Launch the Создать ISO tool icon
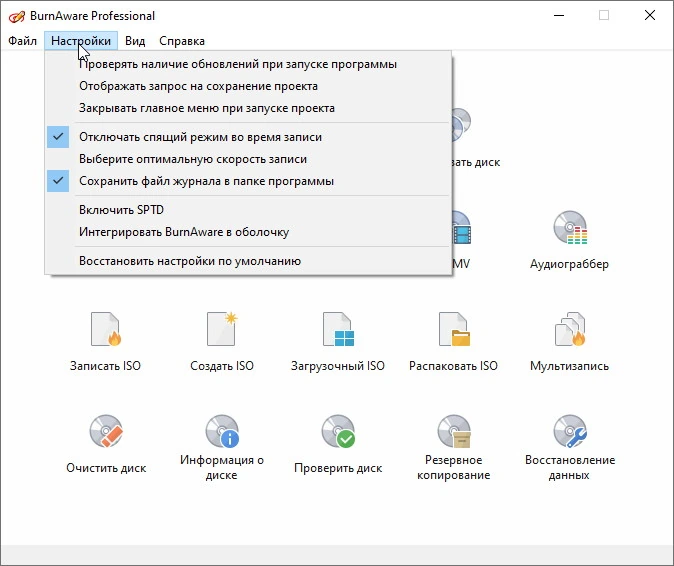The width and height of the screenshot is (674, 566). (x=222, y=329)
